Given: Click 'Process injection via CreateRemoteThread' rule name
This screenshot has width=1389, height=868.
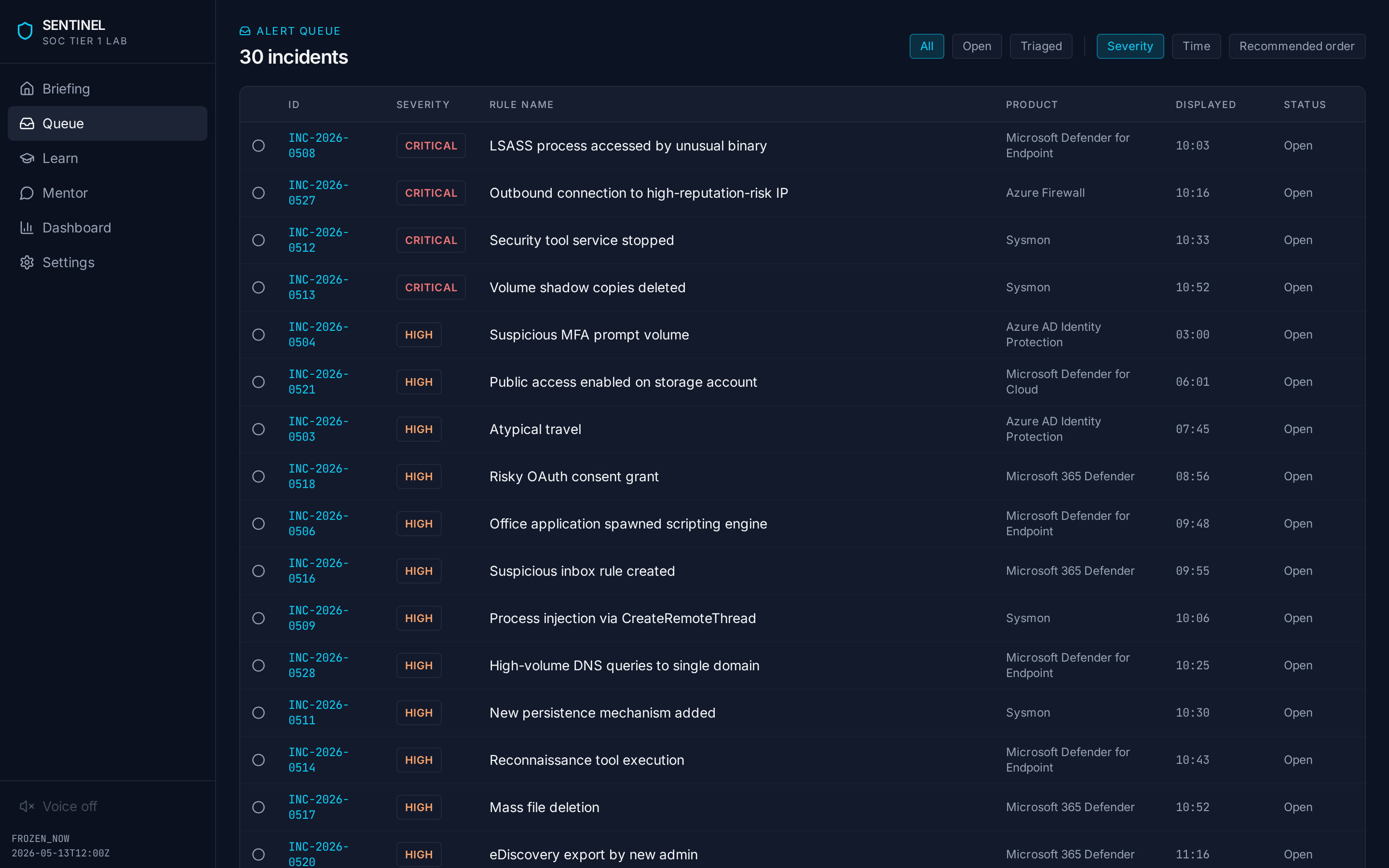Looking at the screenshot, I should tap(622, 618).
